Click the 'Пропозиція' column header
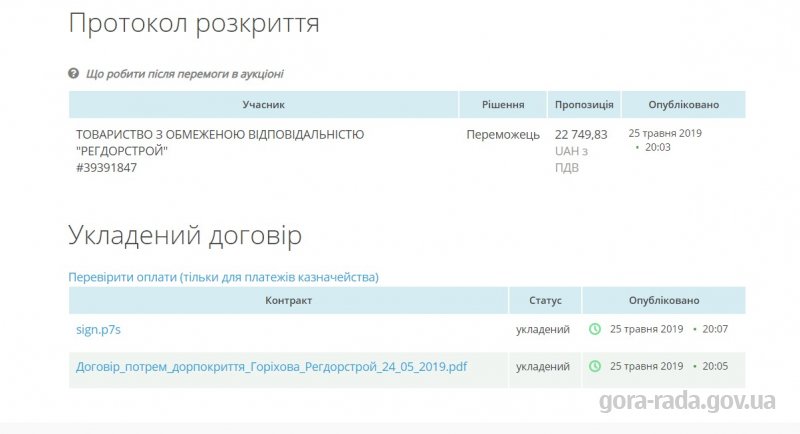Image resolution: width=800 pixels, height=434 pixels. 584,105
